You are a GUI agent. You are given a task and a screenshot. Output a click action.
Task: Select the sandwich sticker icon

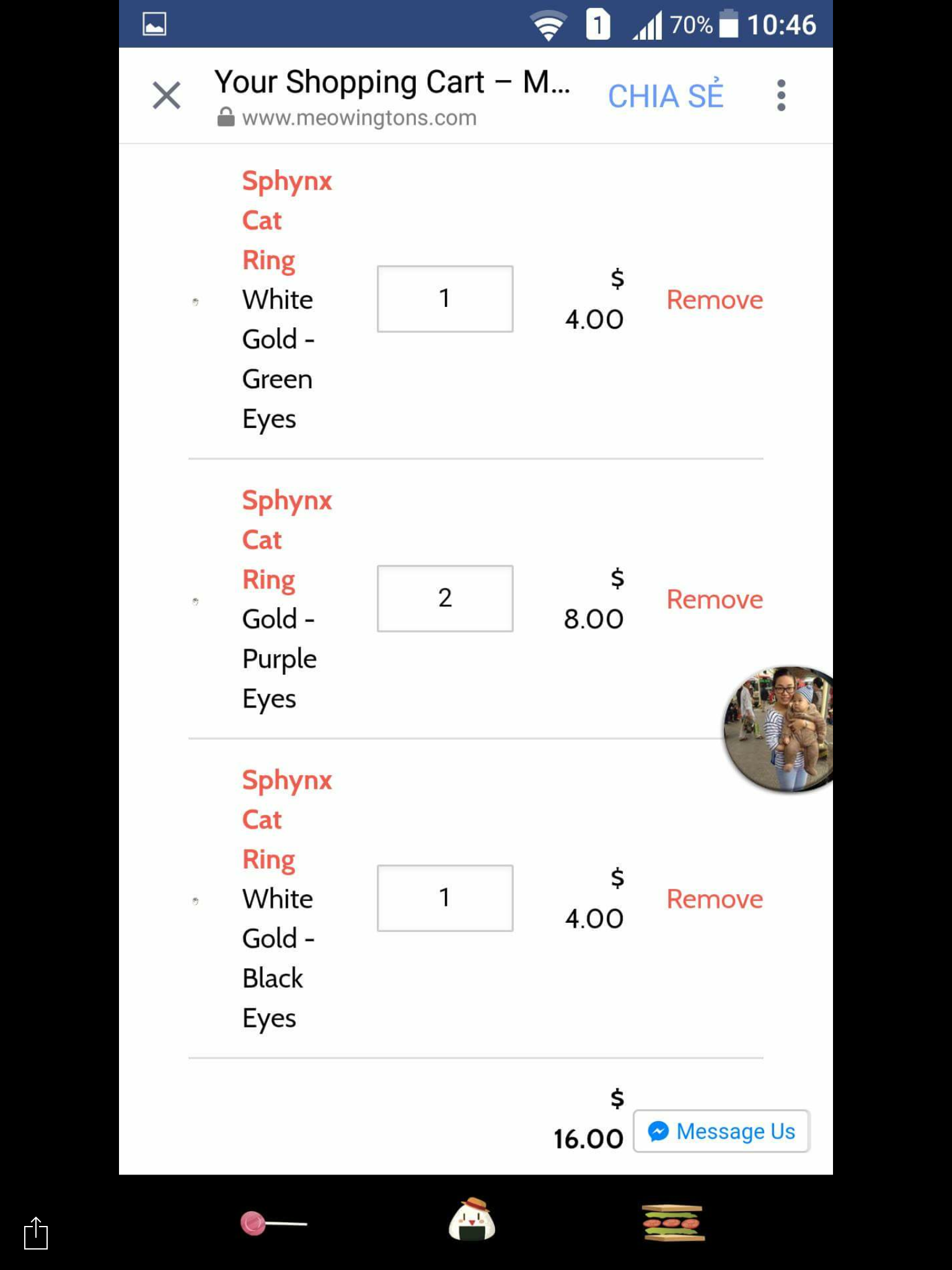tap(672, 1222)
